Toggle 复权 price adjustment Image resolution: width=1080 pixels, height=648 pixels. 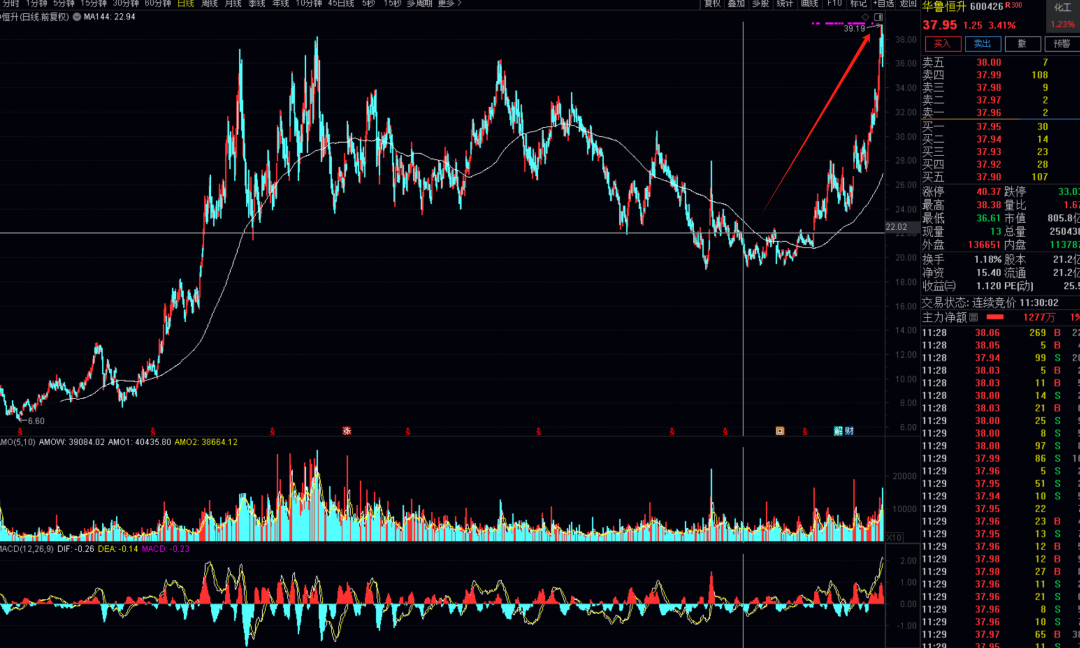(x=712, y=3)
